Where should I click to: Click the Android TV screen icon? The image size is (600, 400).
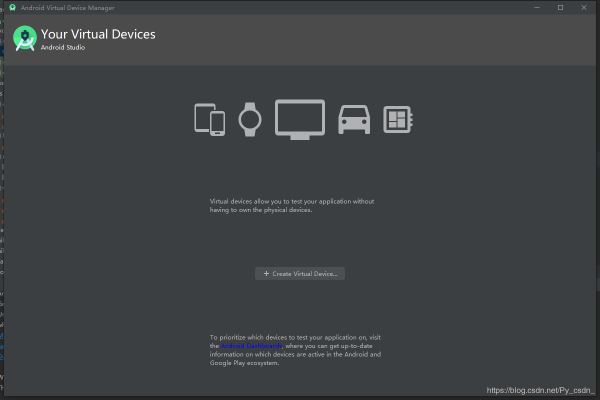(300, 119)
